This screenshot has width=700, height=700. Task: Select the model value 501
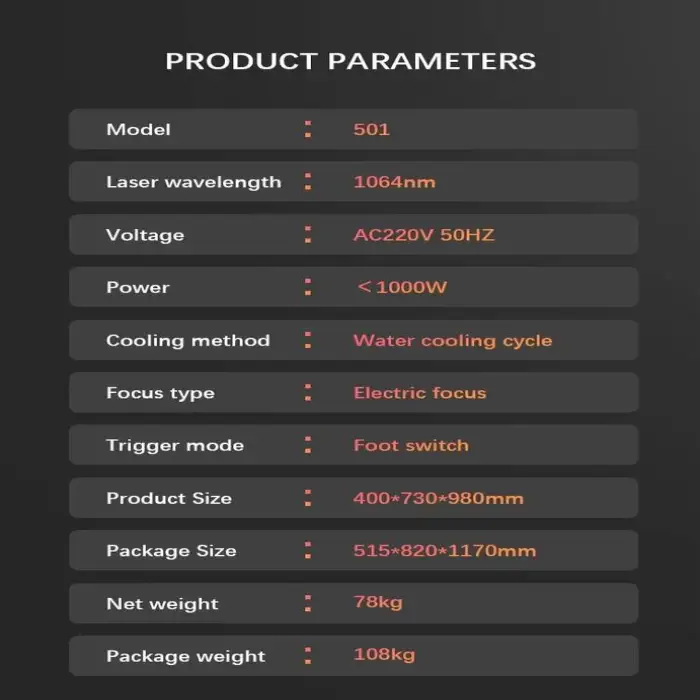click(371, 129)
